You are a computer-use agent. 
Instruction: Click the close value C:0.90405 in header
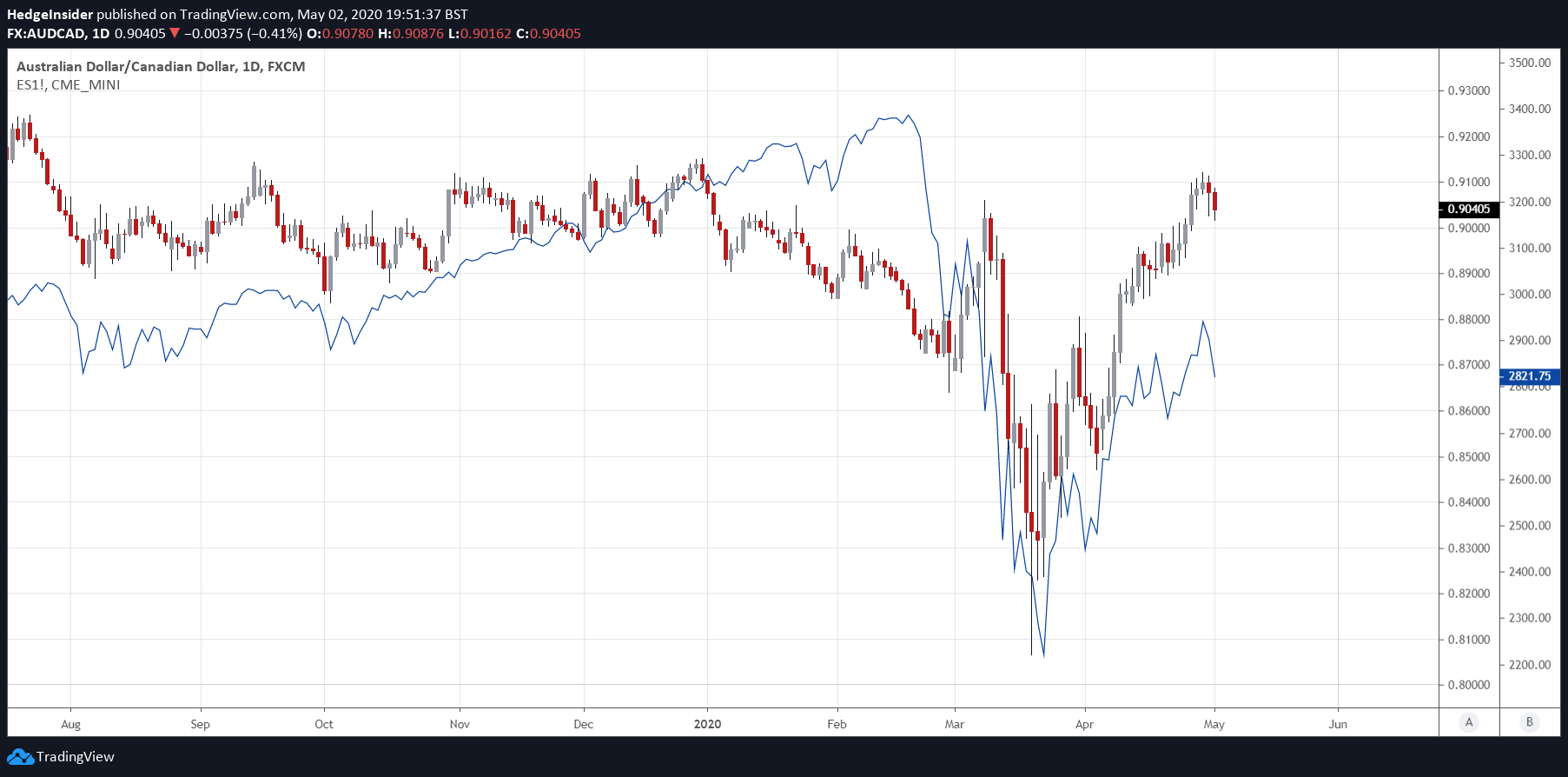[548, 34]
